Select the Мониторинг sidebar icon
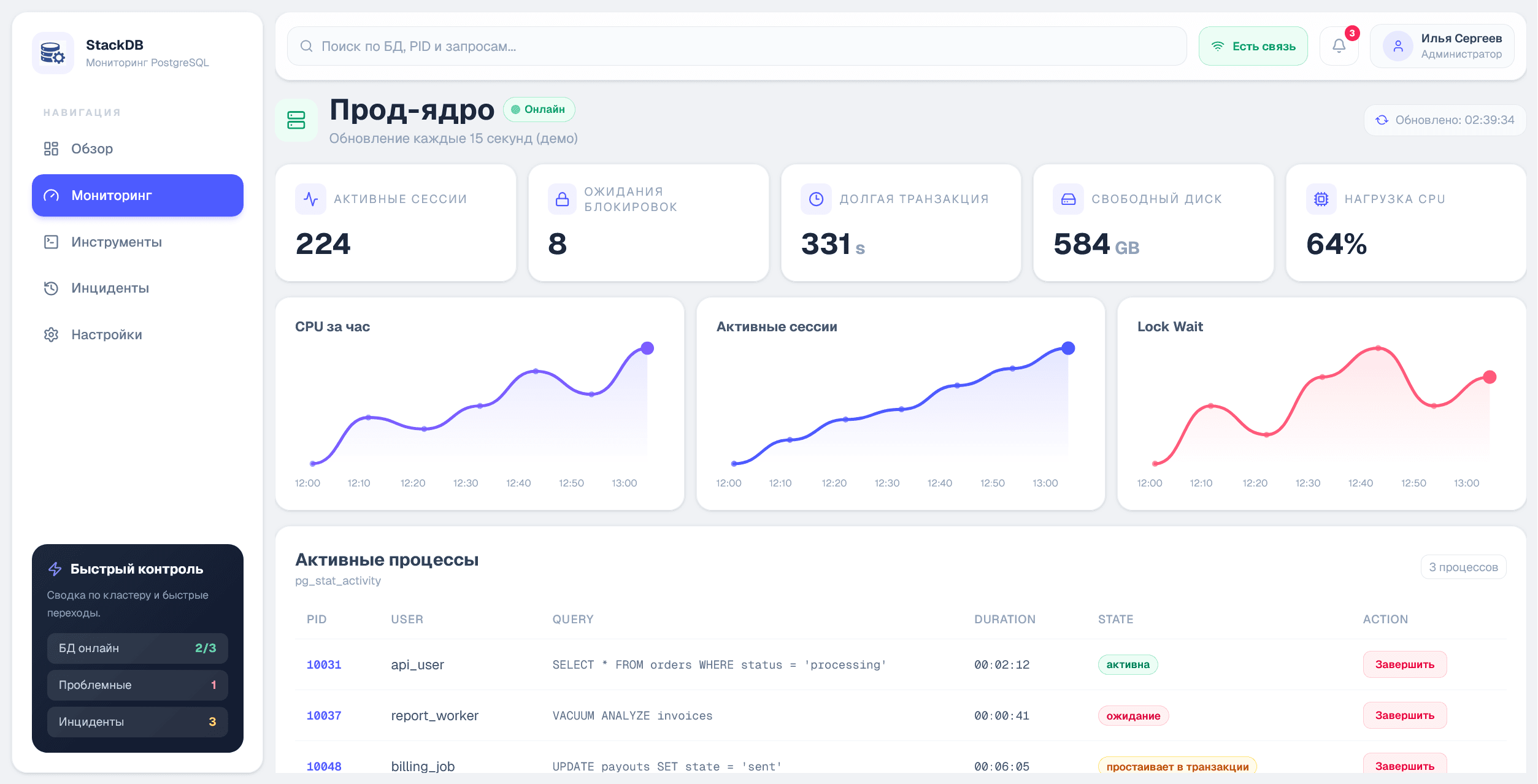The image size is (1538, 784). [52, 195]
